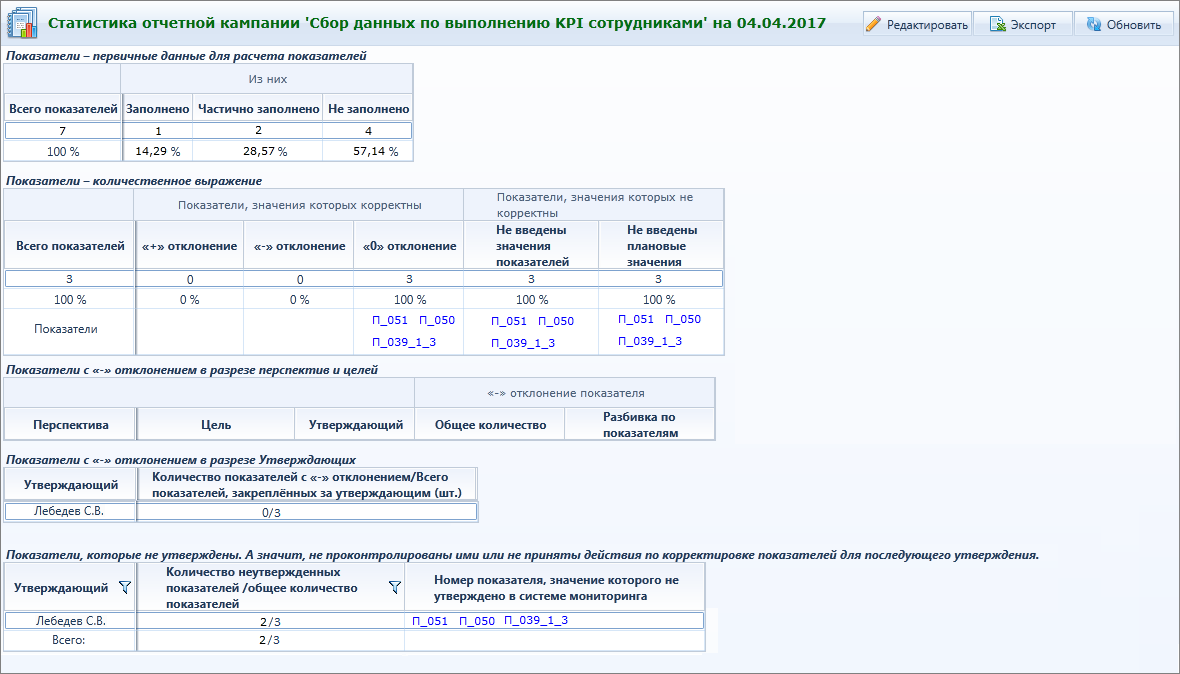Screen dimensions: 1180x674
Task: Click the Из них group header
Action: coord(268,79)
